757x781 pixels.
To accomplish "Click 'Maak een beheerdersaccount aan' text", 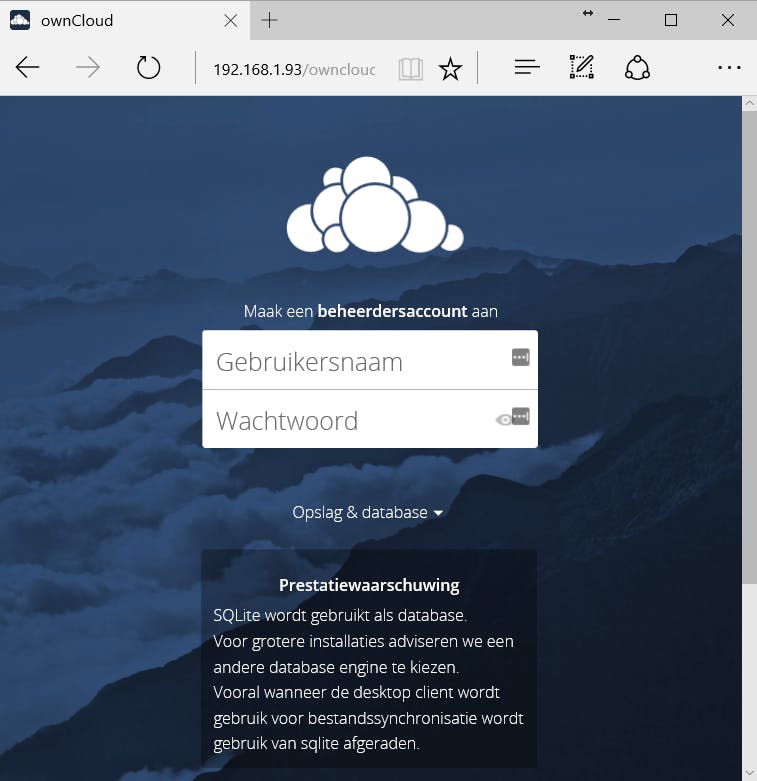I will [371, 311].
